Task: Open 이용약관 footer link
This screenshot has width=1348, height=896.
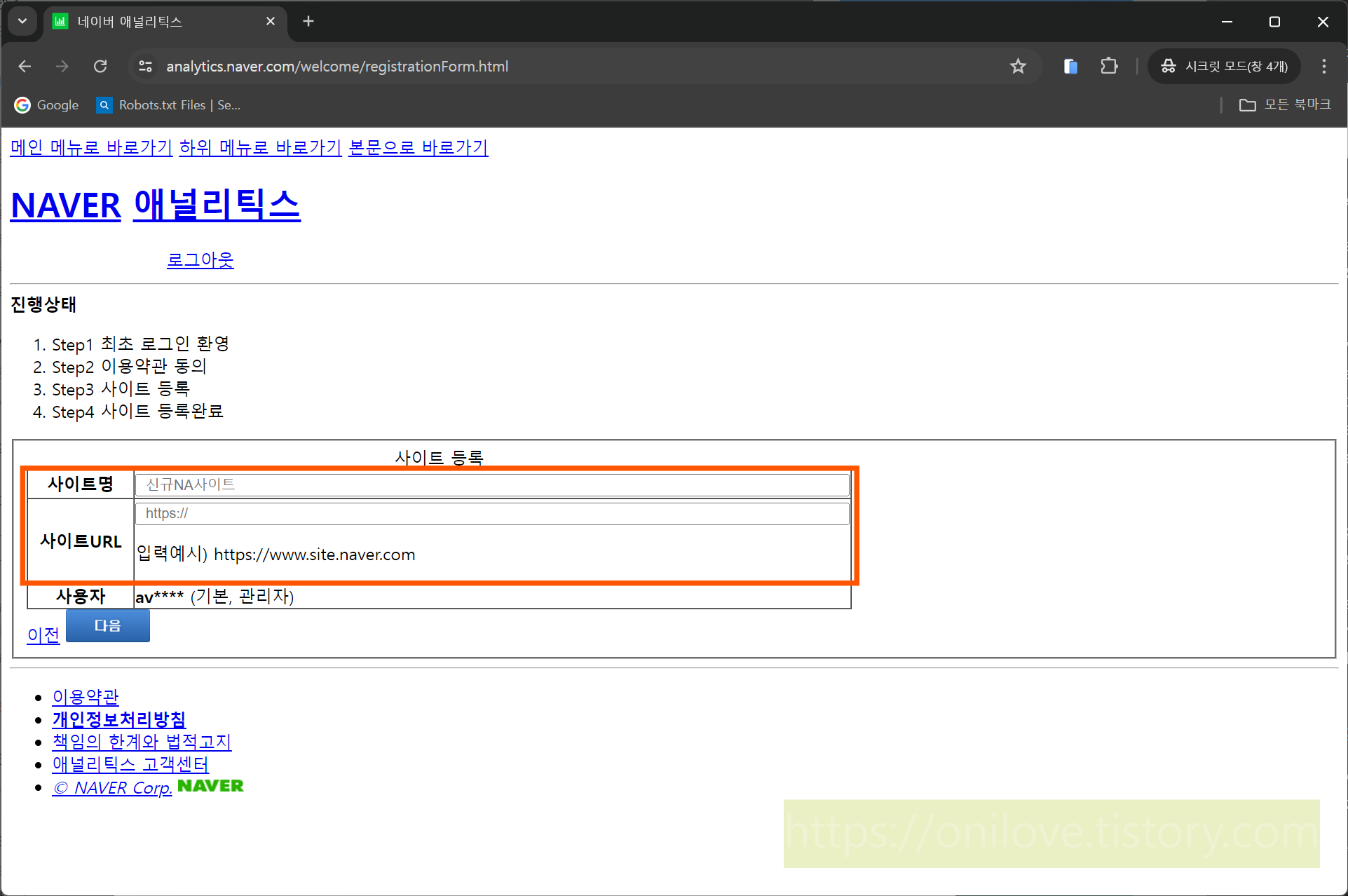Action: pyautogui.click(x=86, y=697)
